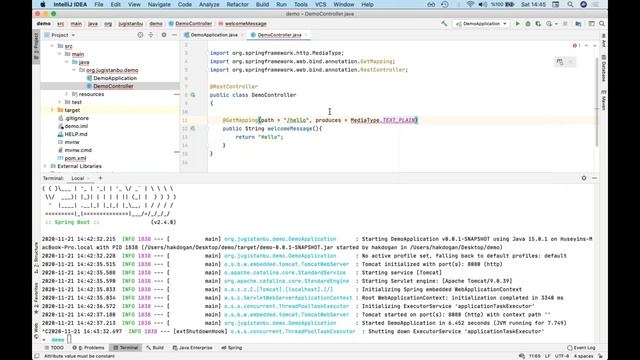Open the Build tool window
Viewport: 640px width, 360px height.
[x=155, y=348]
